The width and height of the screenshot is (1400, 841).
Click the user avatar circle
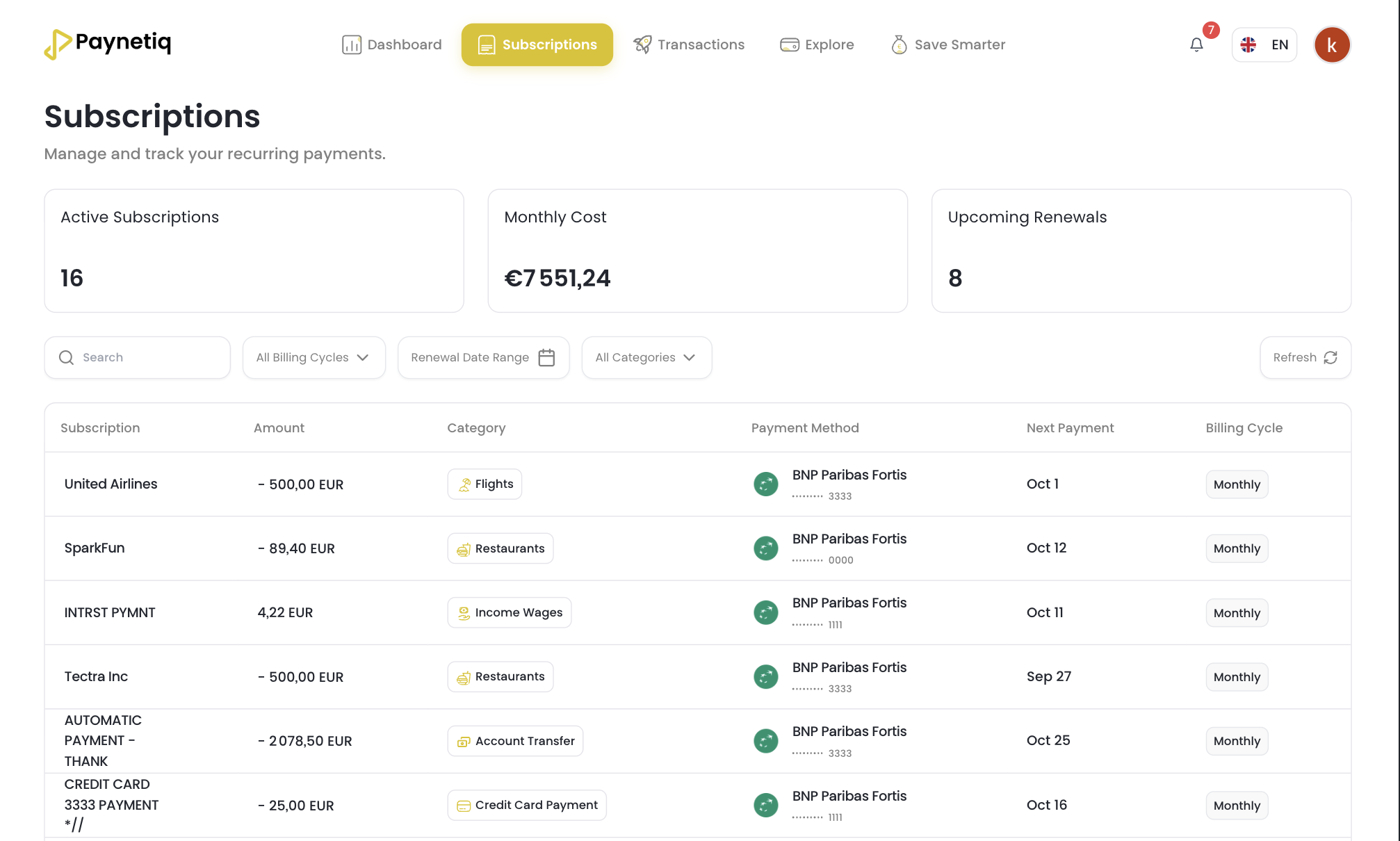[1332, 44]
